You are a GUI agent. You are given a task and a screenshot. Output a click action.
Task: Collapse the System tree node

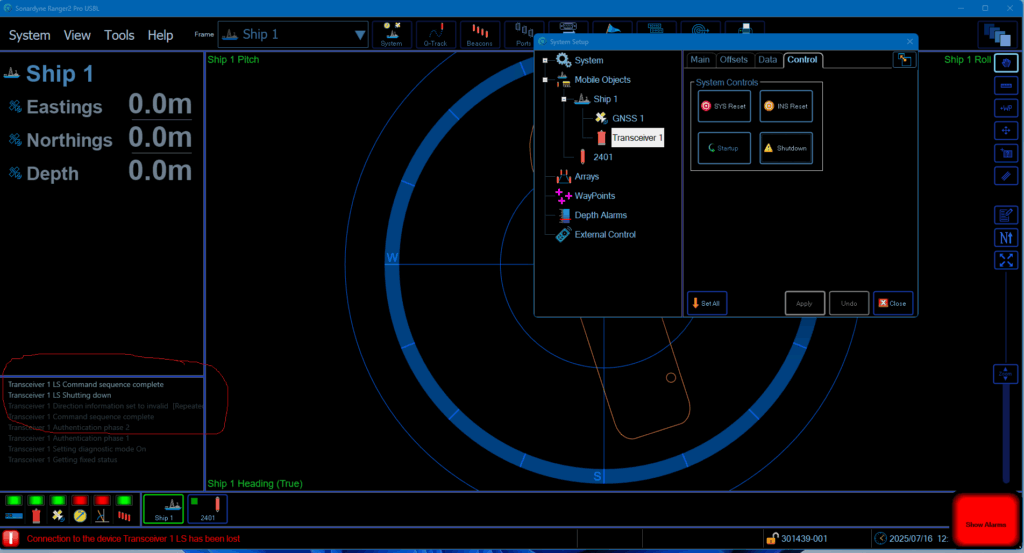coord(545,61)
